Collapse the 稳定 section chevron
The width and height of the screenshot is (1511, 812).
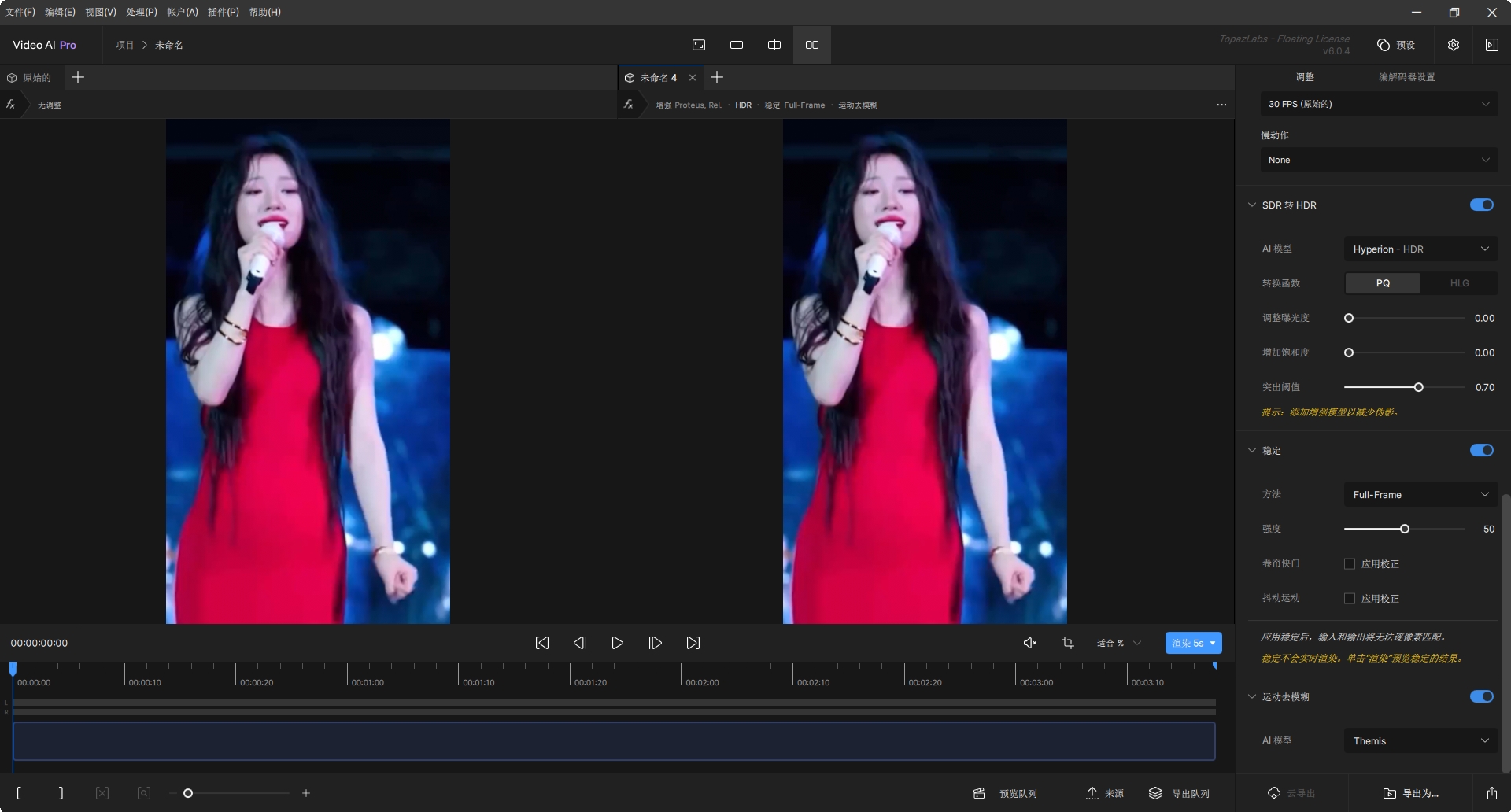pos(1252,450)
